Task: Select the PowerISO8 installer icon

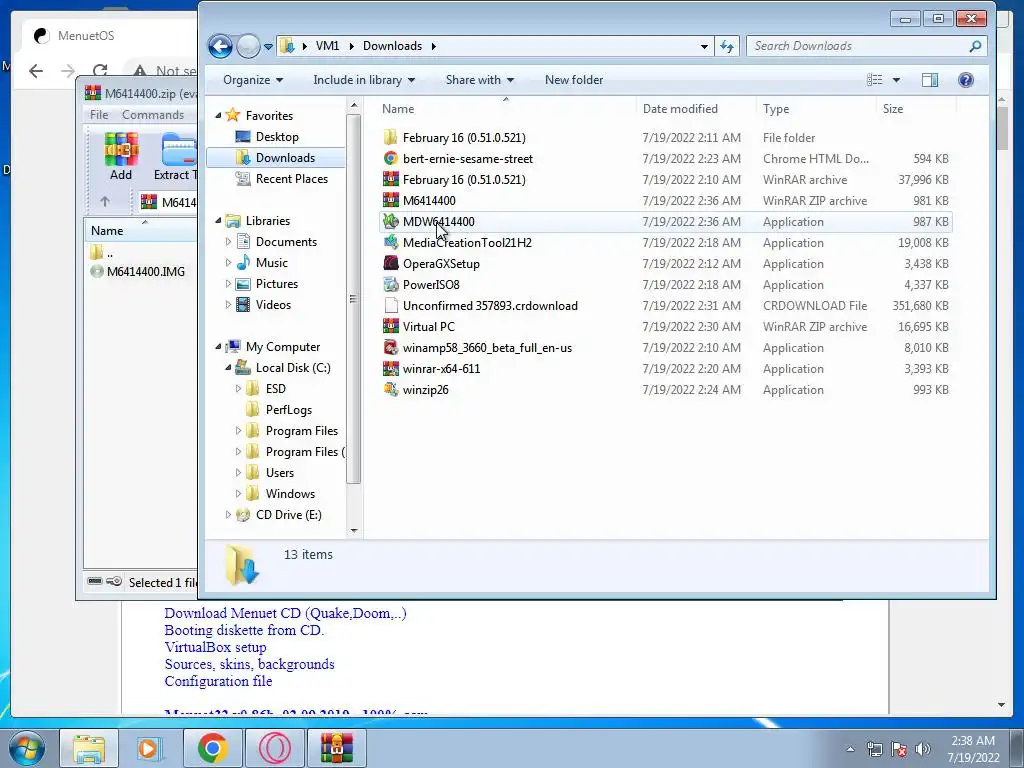Action: click(x=391, y=285)
